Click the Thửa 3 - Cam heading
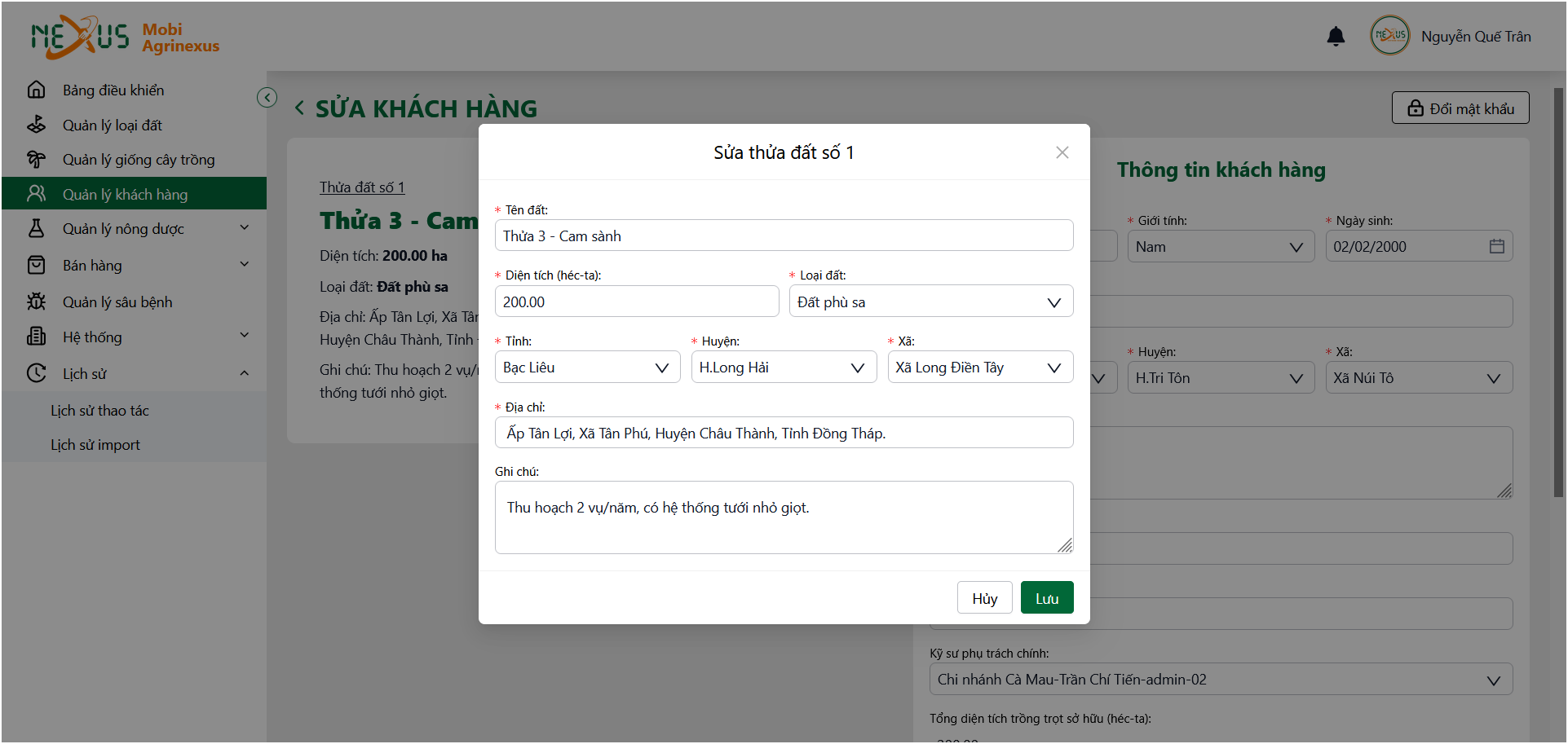This screenshot has height=744, width=1568. (399, 221)
